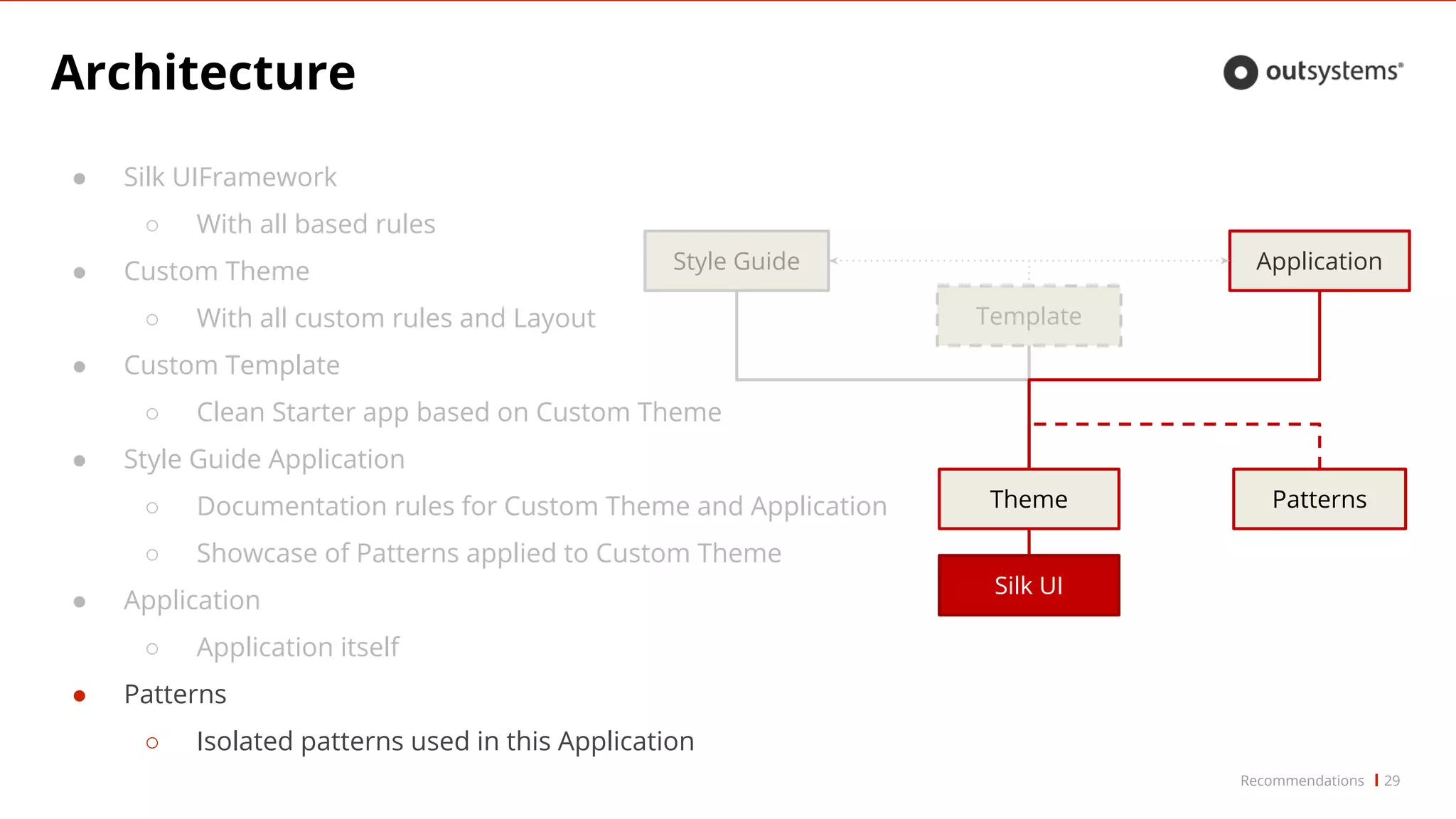Select the dashed Template diagram box
1456x819 pixels.
(x=1029, y=316)
